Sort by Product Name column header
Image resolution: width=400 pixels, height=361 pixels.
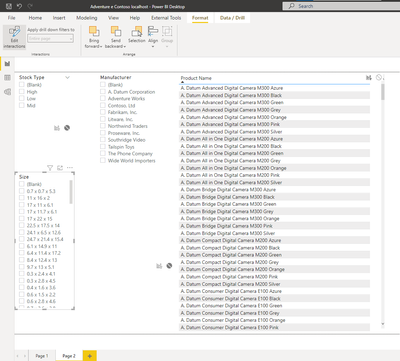coord(196,78)
